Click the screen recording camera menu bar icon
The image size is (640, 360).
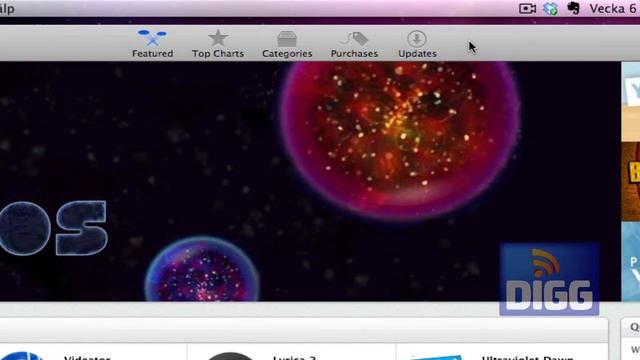click(x=527, y=8)
